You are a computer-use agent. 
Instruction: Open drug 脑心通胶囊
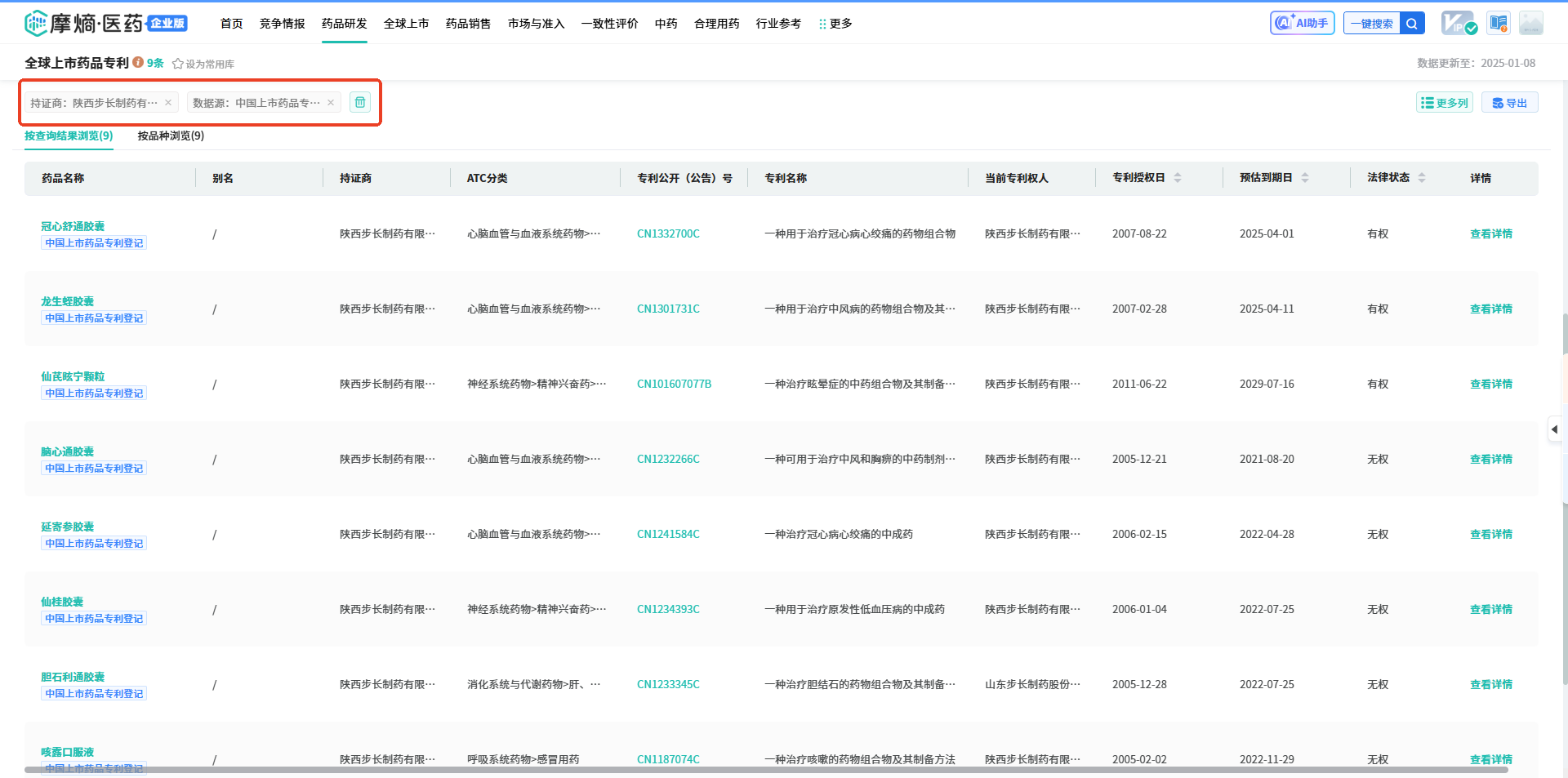(x=67, y=451)
